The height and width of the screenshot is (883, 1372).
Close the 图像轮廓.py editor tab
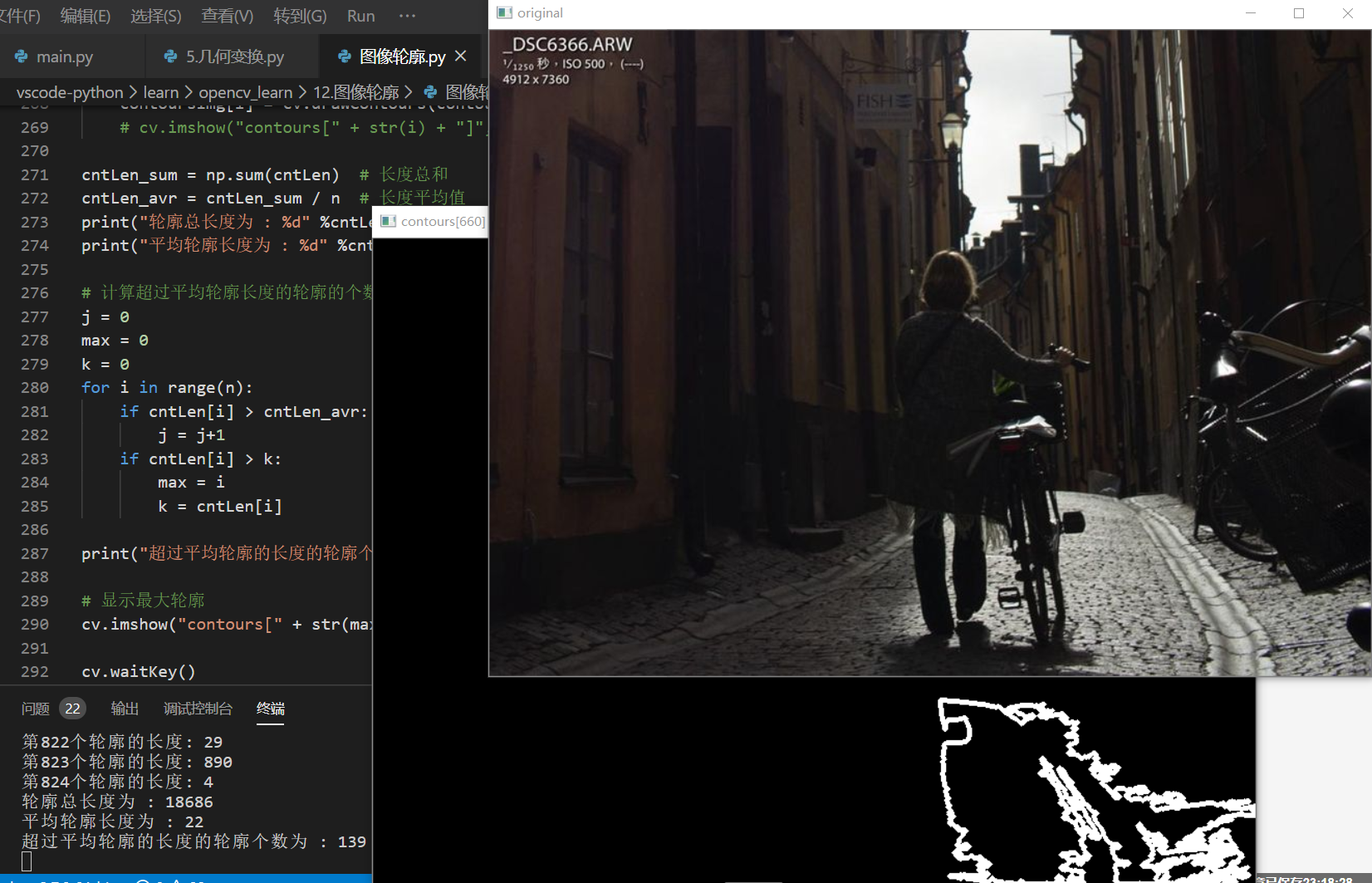461,56
